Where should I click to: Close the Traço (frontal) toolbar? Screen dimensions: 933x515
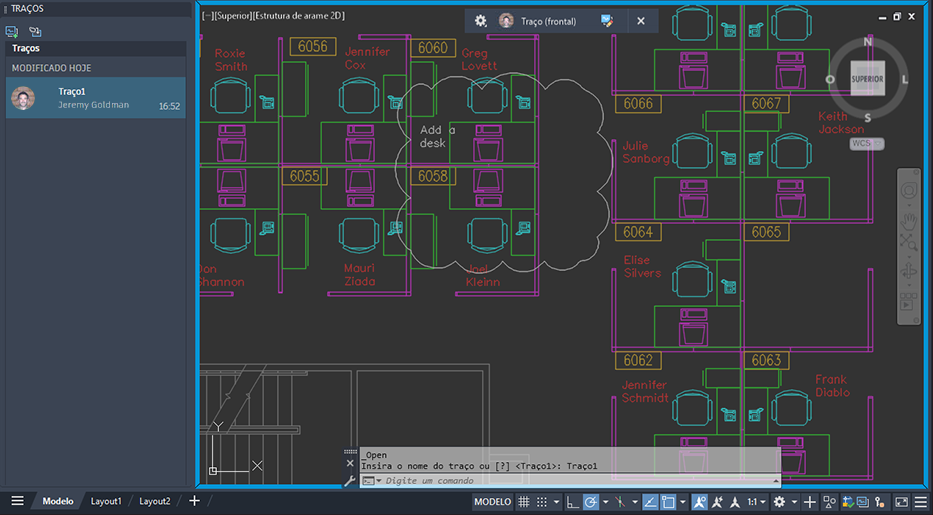[641, 21]
